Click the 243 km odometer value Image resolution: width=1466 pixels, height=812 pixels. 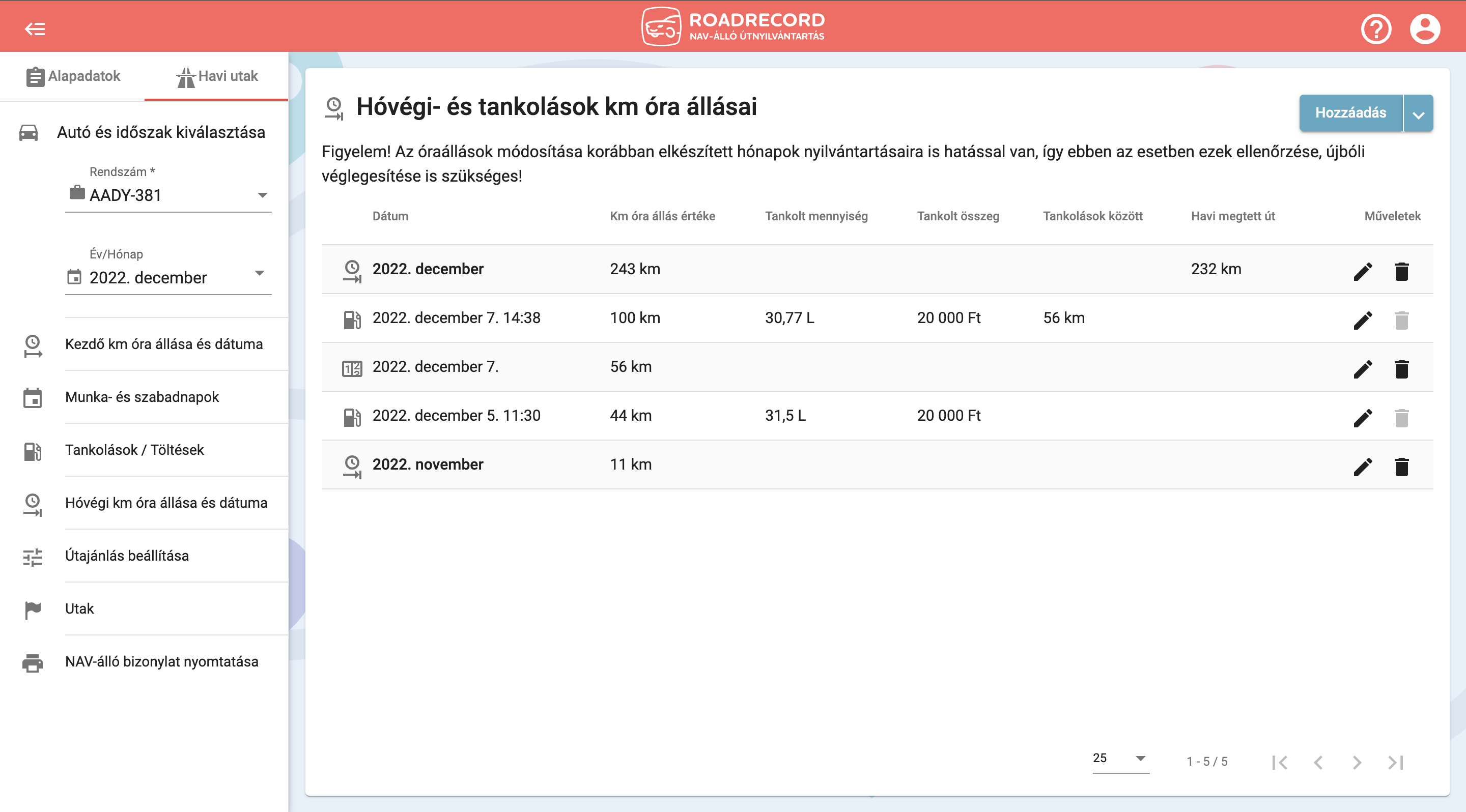coord(635,269)
